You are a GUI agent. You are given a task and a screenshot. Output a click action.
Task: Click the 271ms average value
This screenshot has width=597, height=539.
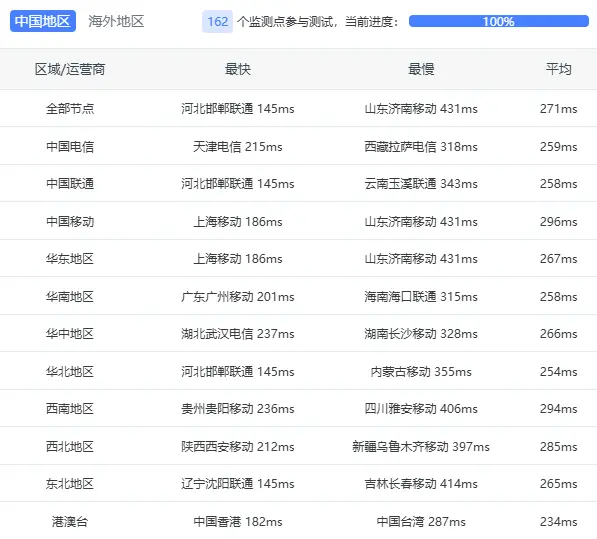559,109
